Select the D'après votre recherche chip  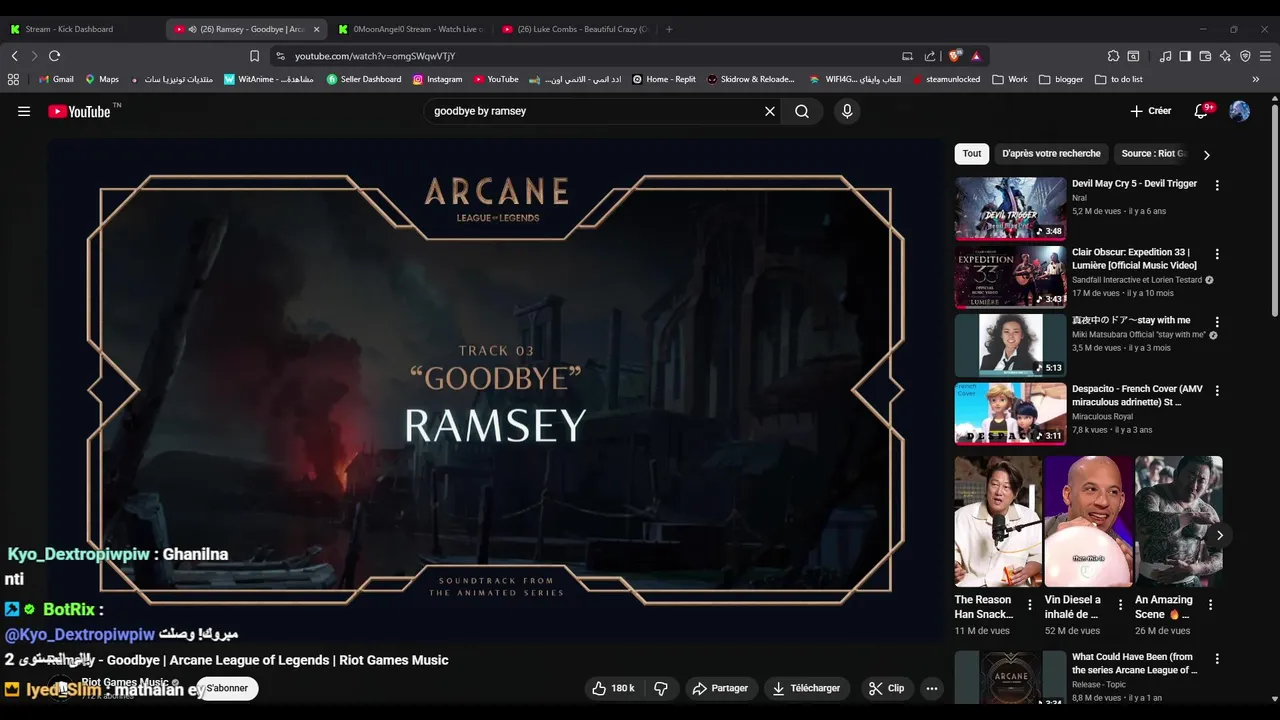1051,153
